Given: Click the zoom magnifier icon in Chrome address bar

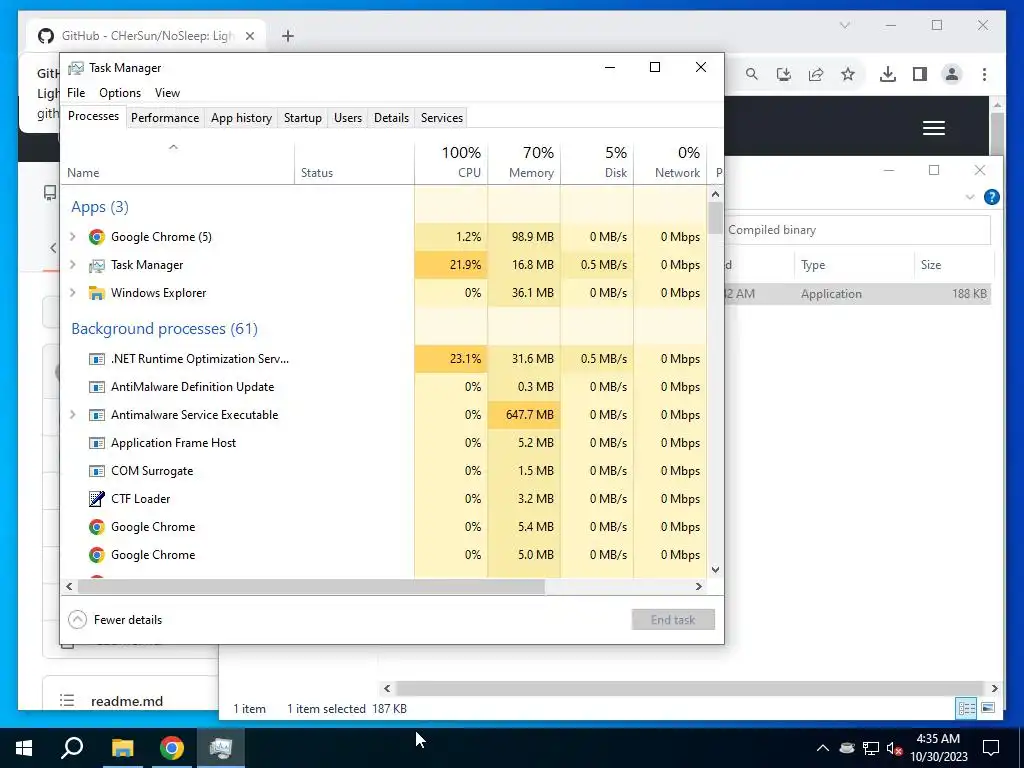Looking at the screenshot, I should pos(752,74).
